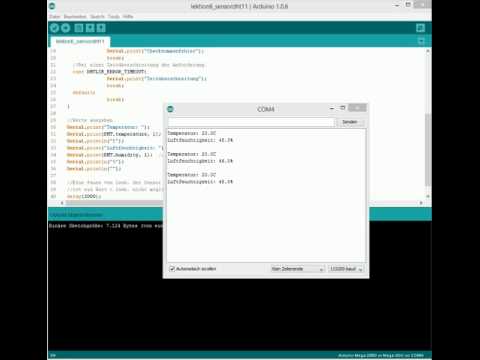The width and height of the screenshot is (480, 360).
Task: Click the Arduino logo in COM4 window
Action: [x=170, y=109]
